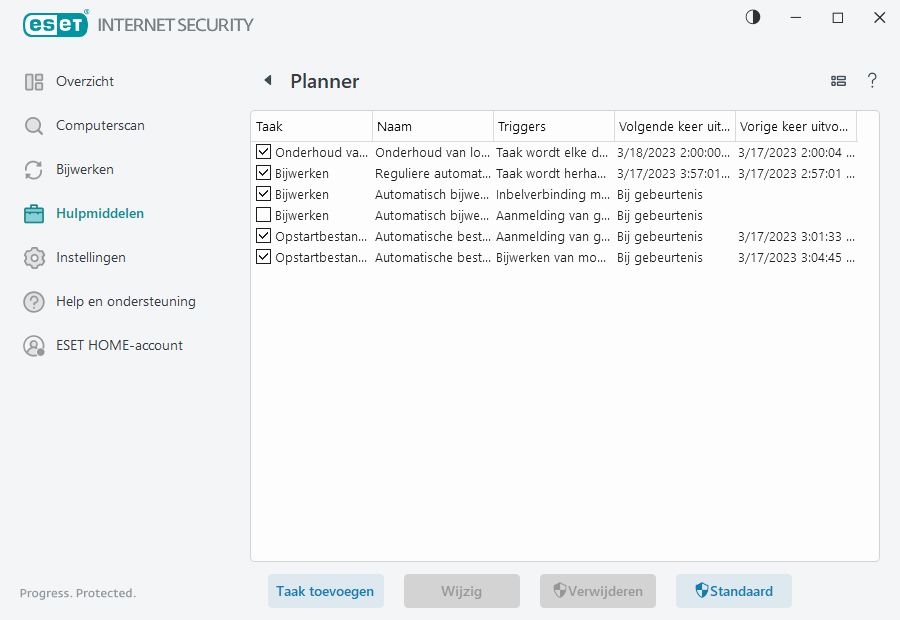Open Bijwerken via its refresh icon

click(x=33, y=169)
